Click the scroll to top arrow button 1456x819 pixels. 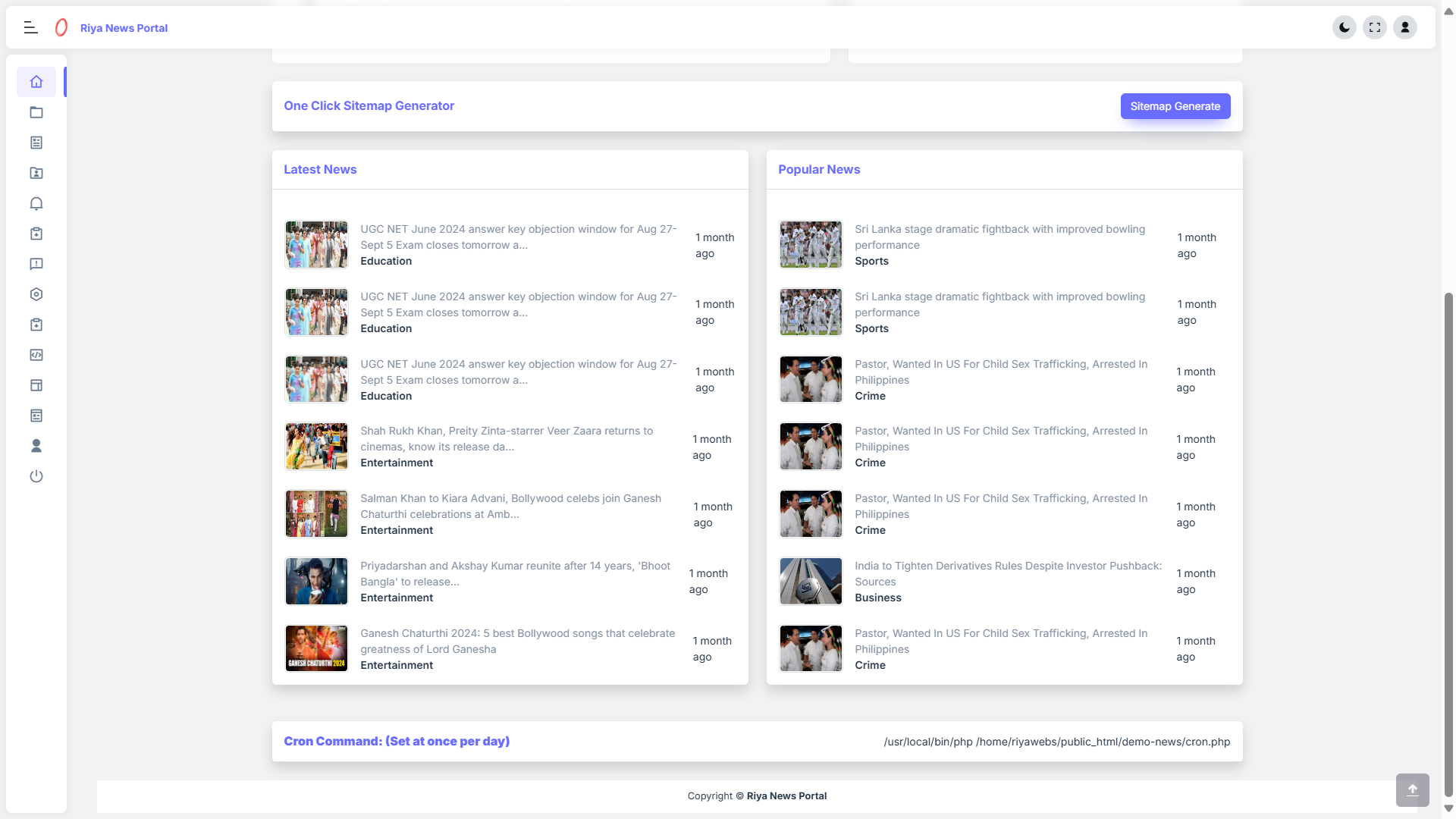click(1412, 789)
